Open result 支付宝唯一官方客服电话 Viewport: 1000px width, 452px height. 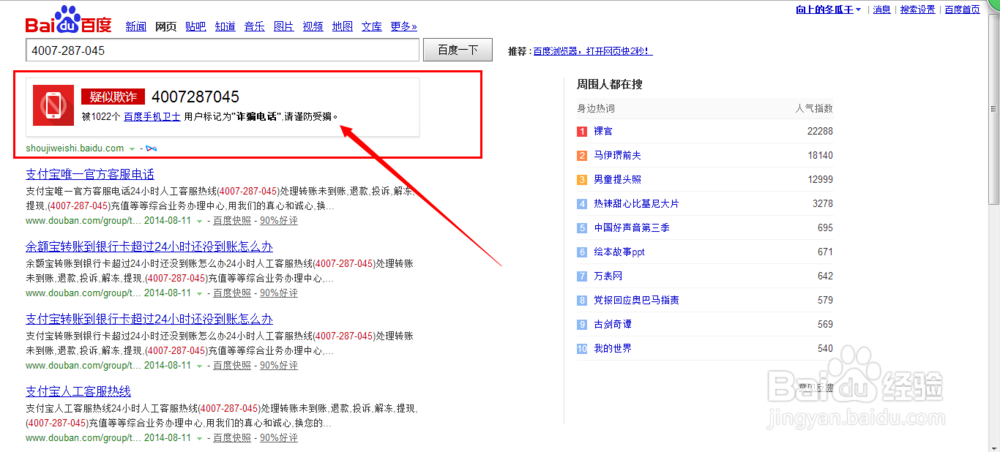click(x=90, y=174)
